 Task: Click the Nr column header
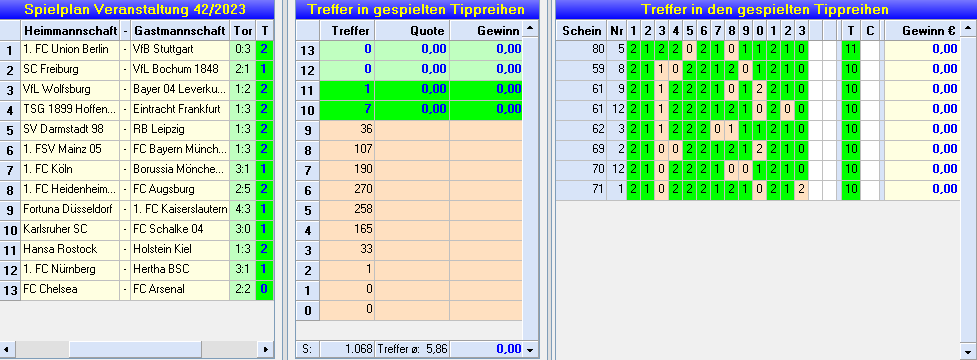pos(616,30)
